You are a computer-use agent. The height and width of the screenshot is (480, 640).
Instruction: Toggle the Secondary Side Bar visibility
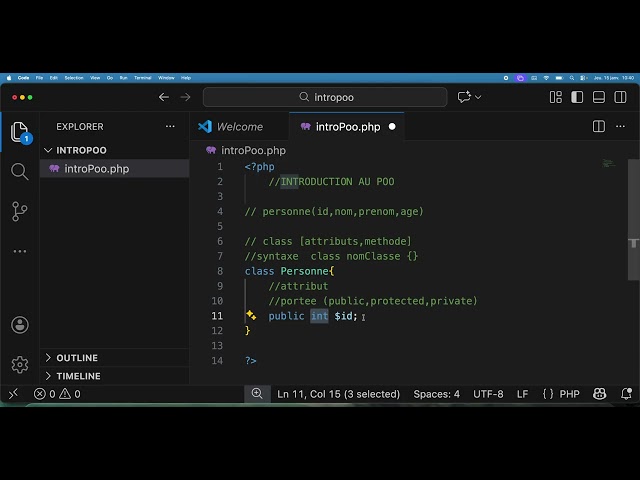pyautogui.click(x=620, y=97)
